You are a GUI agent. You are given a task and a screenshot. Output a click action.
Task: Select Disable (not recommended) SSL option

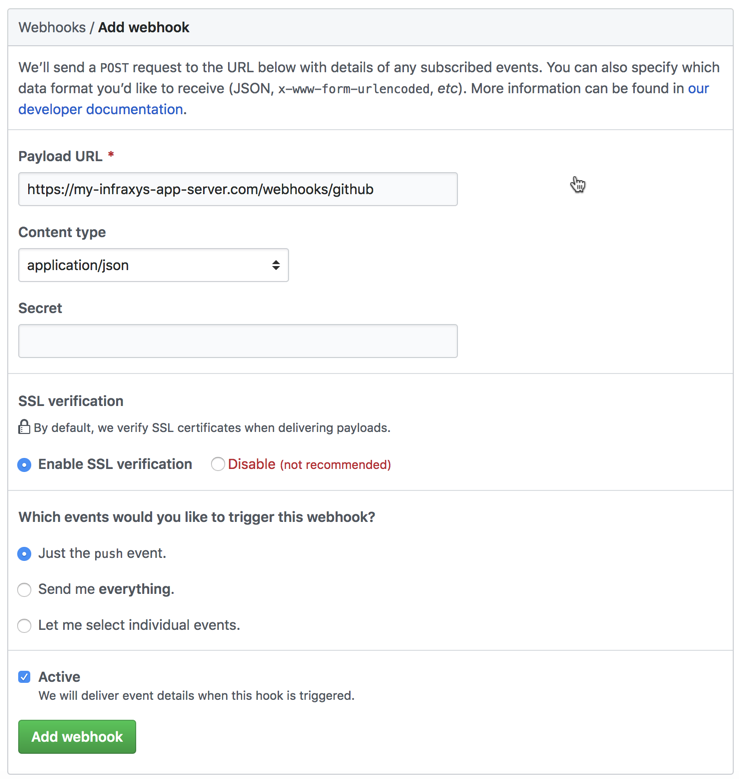[218, 464]
